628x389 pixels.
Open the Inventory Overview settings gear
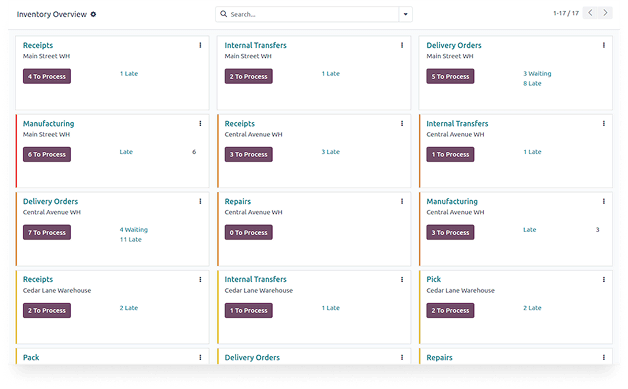click(x=93, y=14)
